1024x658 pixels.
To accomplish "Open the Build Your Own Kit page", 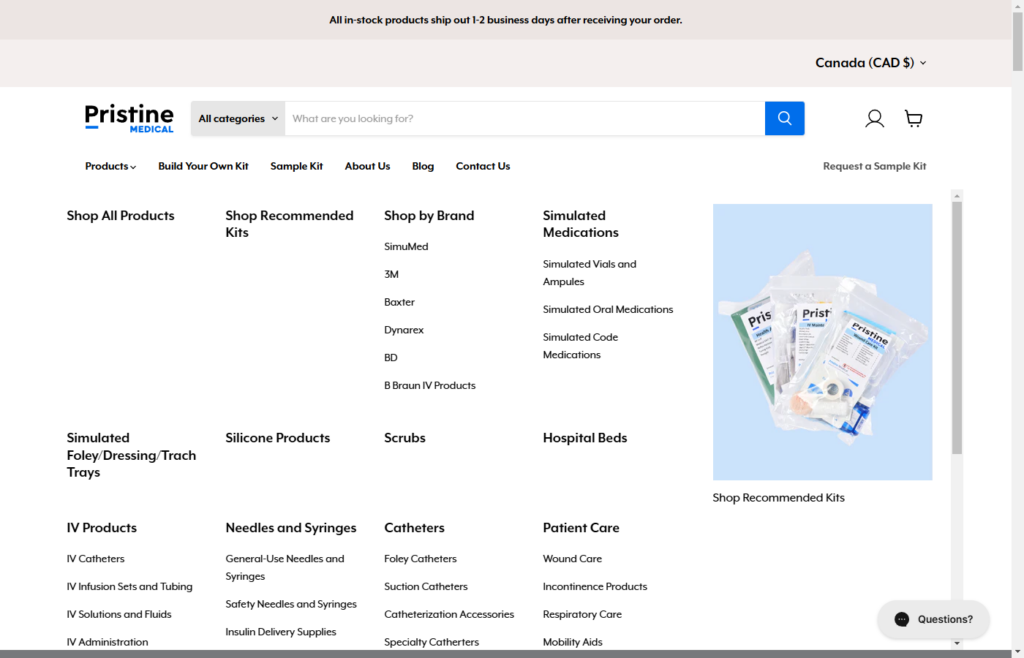I will 203,166.
